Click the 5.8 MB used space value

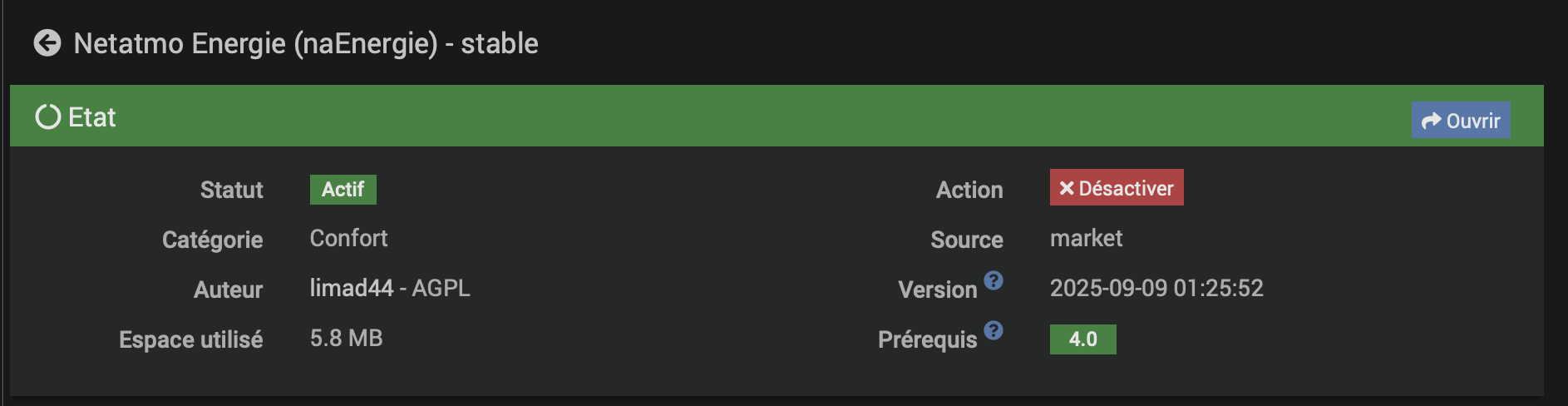[x=346, y=338]
